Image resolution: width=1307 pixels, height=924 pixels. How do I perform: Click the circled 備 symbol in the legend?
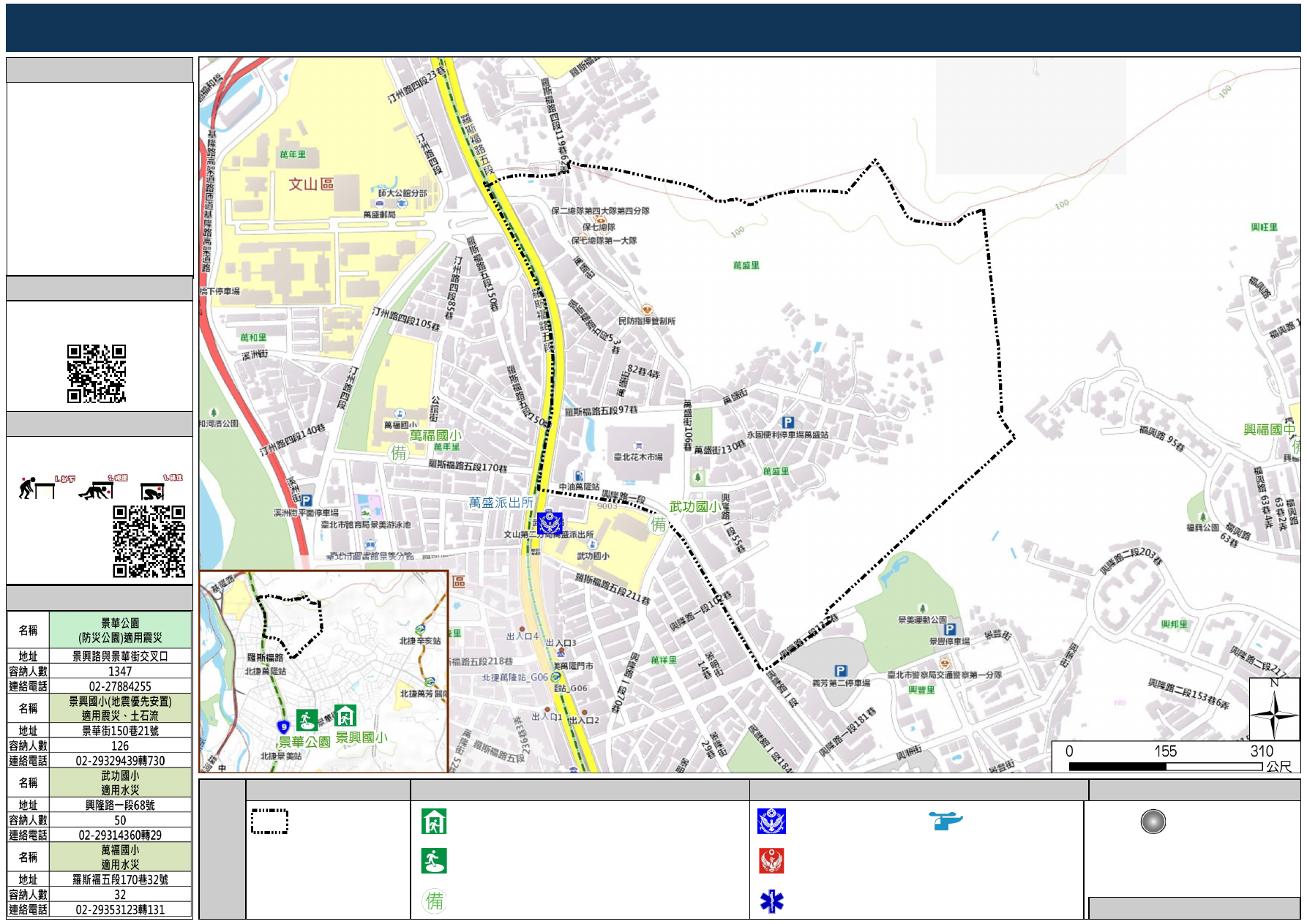click(435, 901)
